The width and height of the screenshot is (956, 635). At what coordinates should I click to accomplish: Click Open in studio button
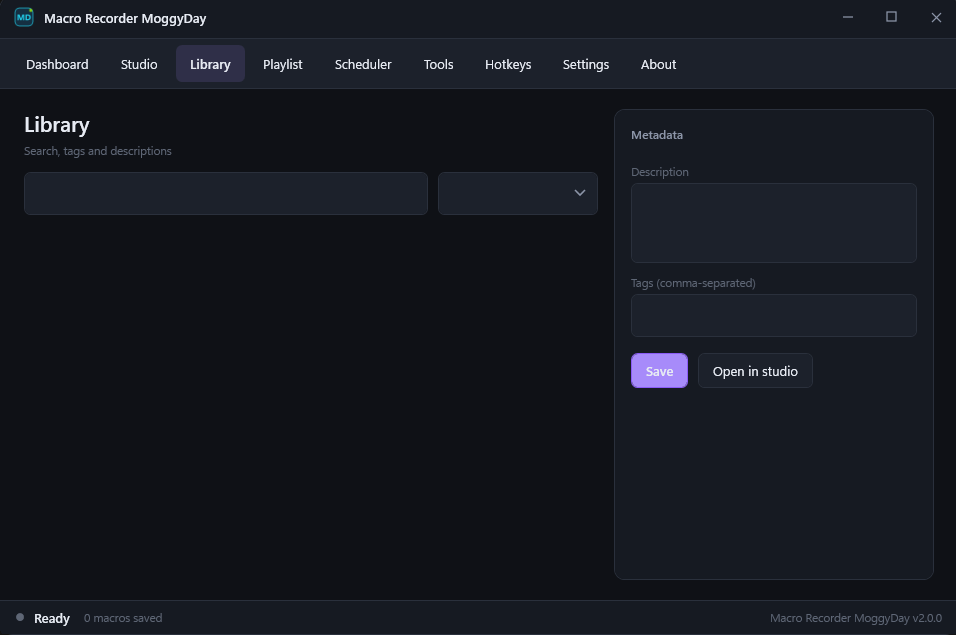755,371
